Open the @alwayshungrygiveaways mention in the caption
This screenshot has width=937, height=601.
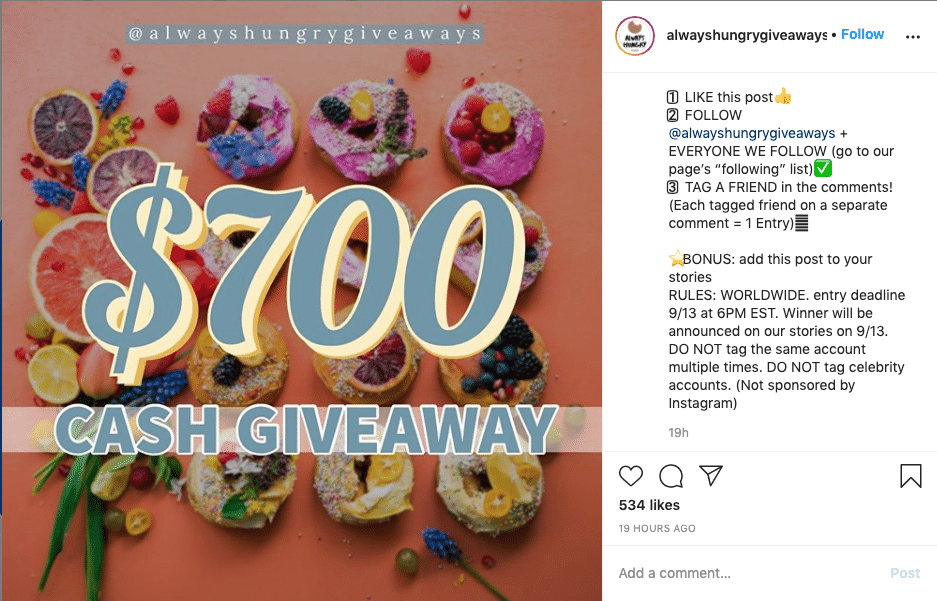click(752, 133)
